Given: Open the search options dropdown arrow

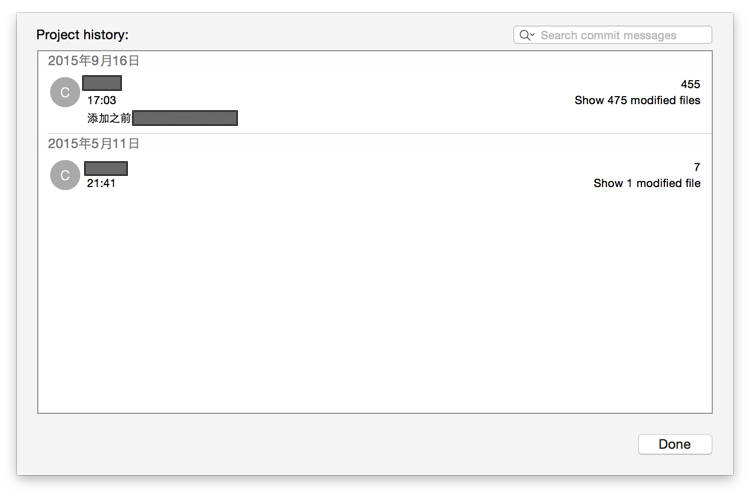Looking at the screenshot, I should (x=532, y=36).
